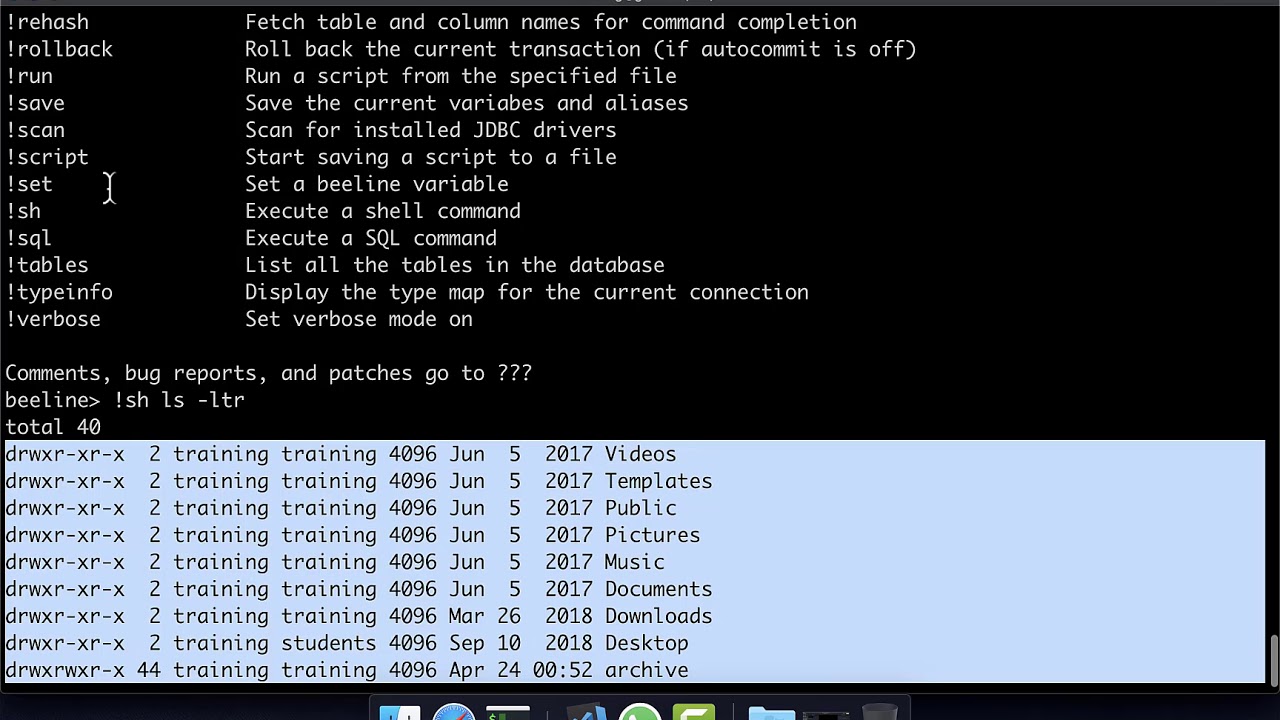This screenshot has height=720, width=1280.
Task: Click the archive directory name
Action: click(647, 670)
